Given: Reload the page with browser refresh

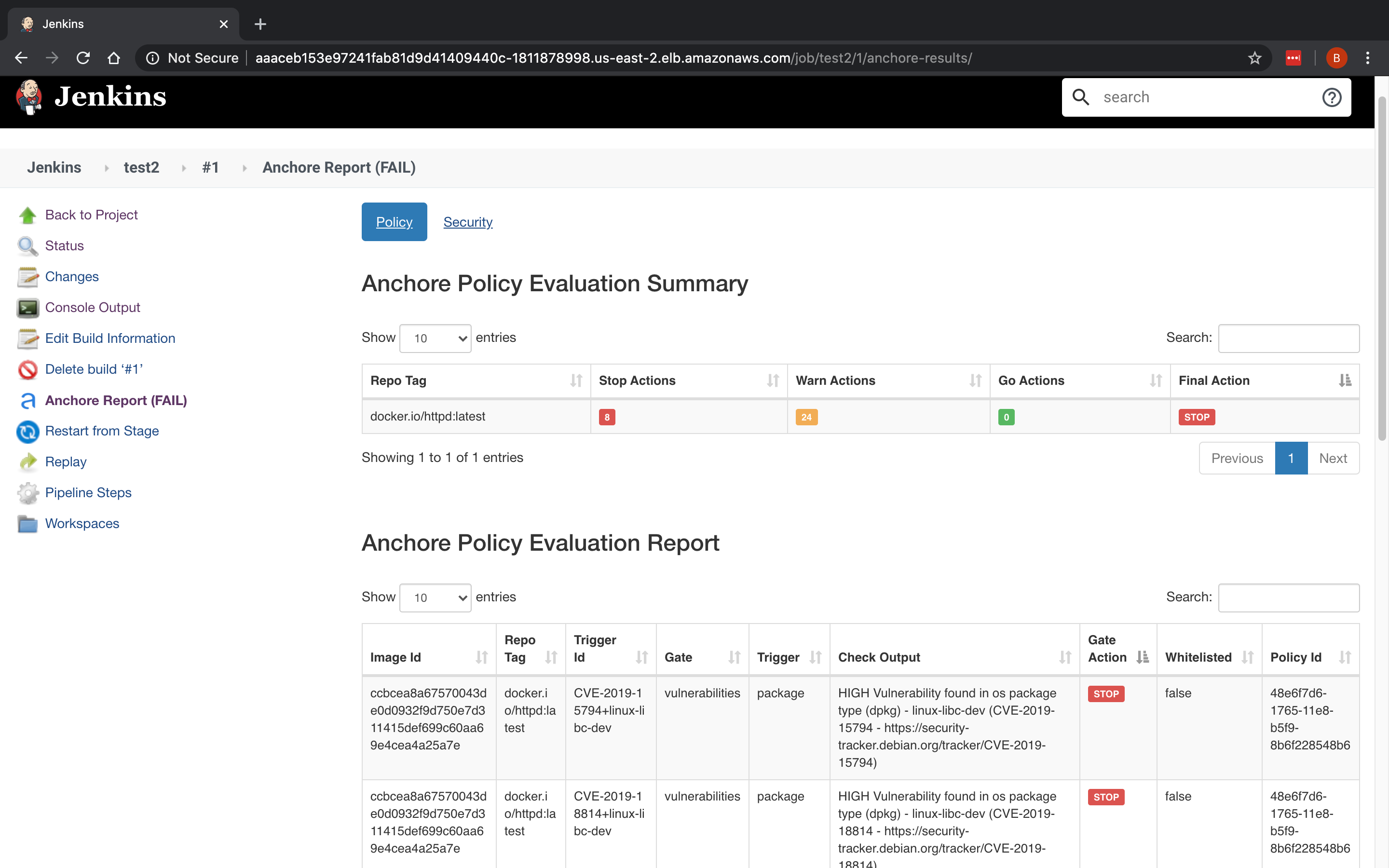Looking at the screenshot, I should coord(83,58).
